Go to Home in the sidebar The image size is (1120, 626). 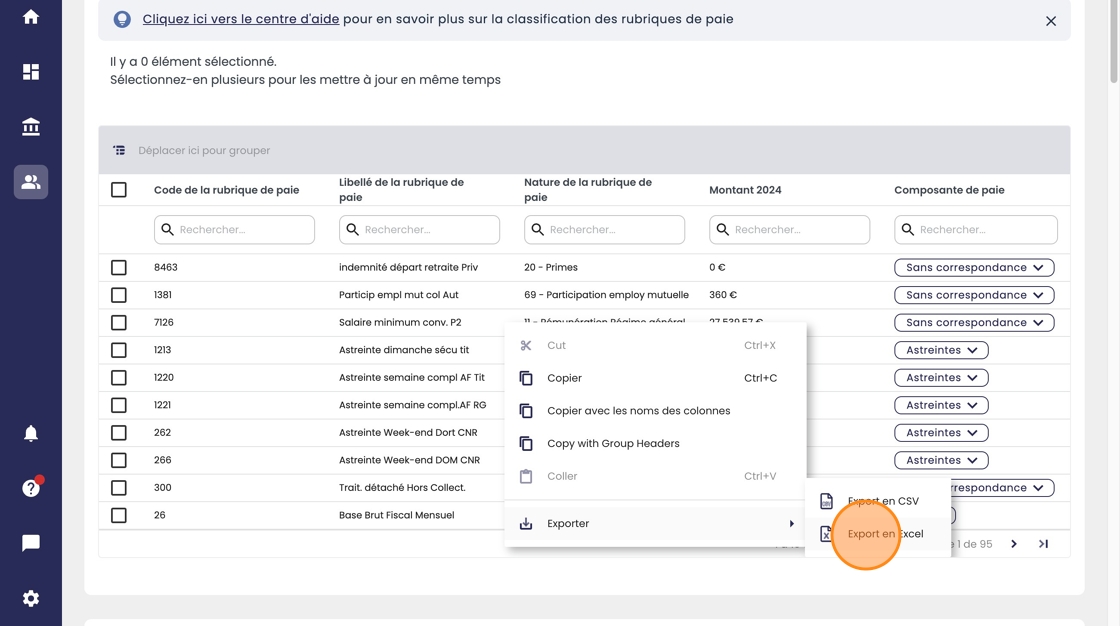[31, 17]
